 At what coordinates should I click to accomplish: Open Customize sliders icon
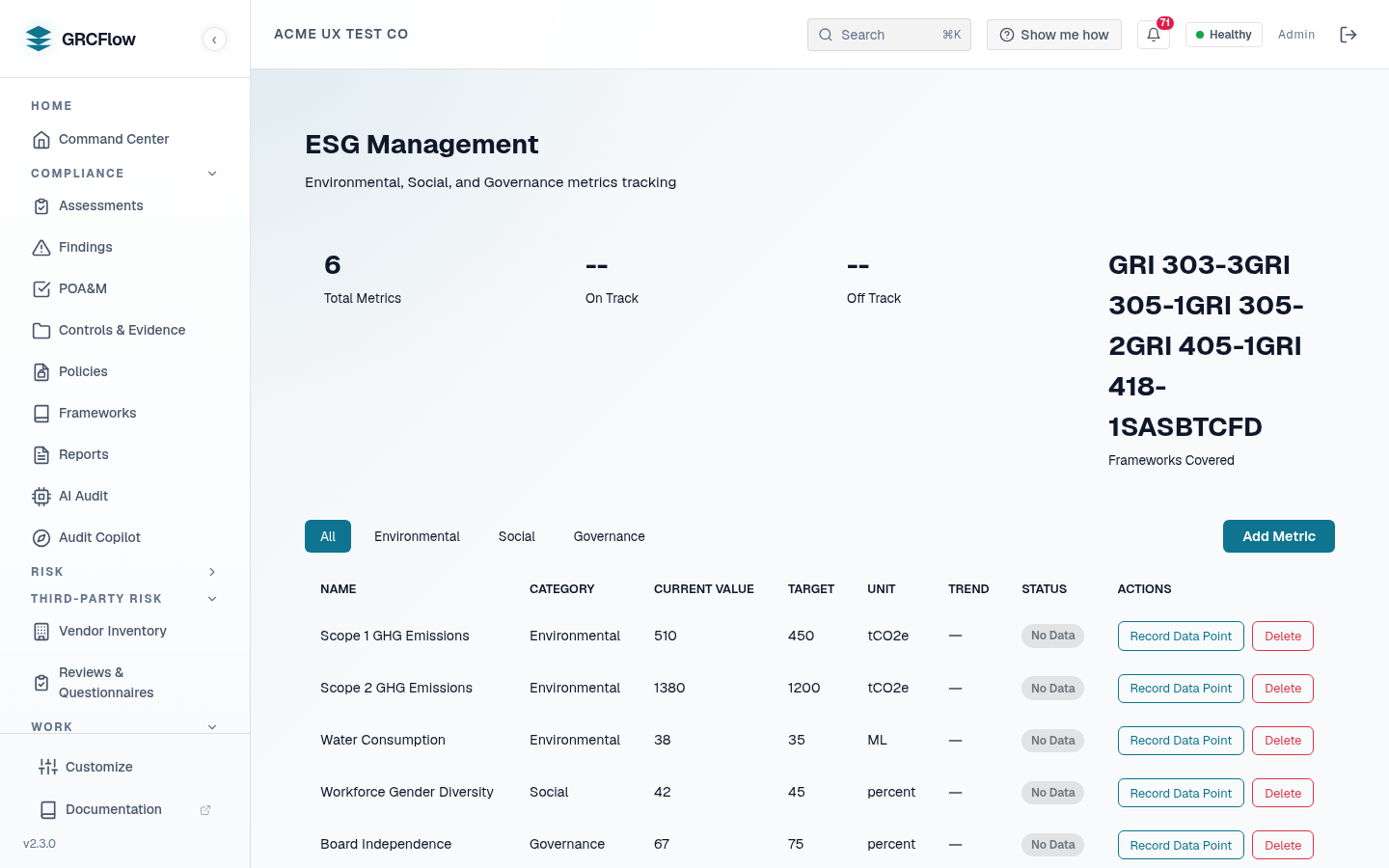(x=48, y=767)
